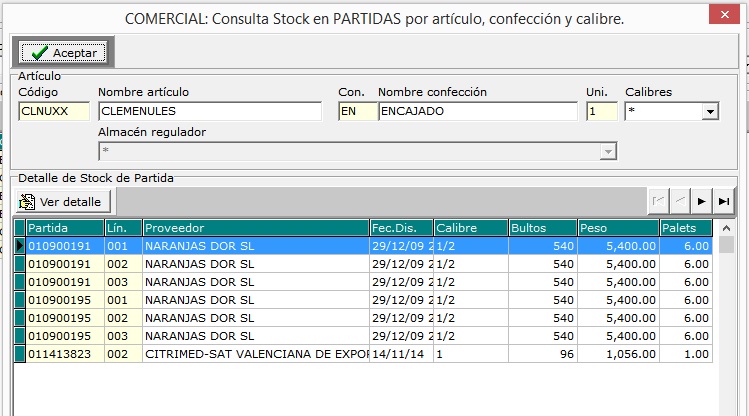Expand the Calibres dropdown

coord(710,112)
